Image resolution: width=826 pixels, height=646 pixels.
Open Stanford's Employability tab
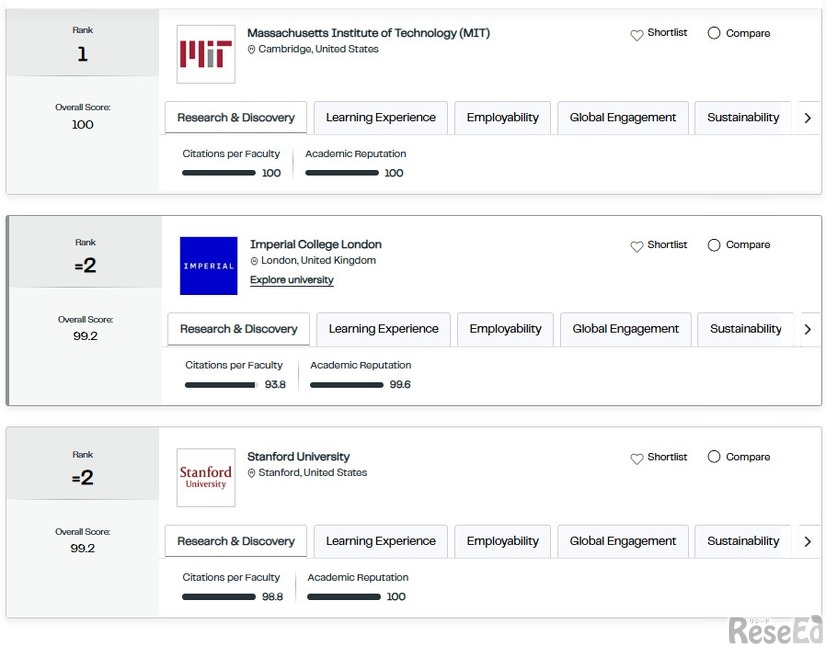[x=503, y=541]
